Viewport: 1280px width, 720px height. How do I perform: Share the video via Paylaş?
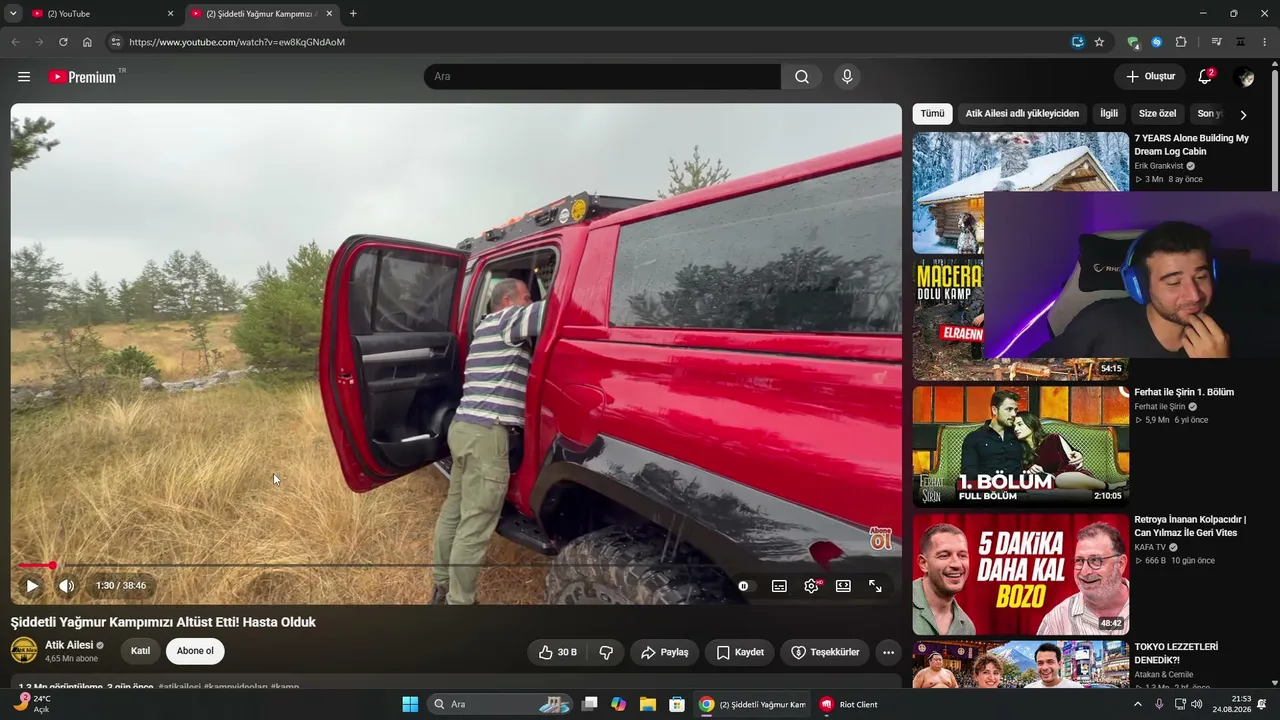(x=665, y=652)
